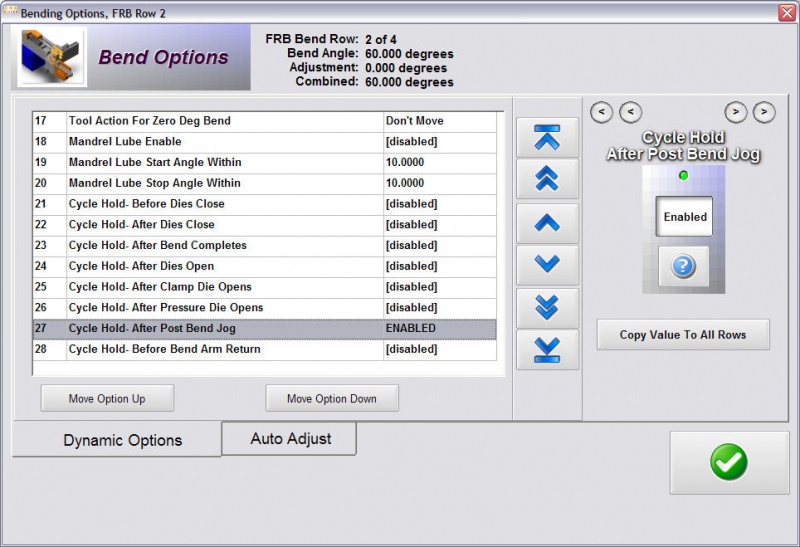Click the single up arrow button
800x547 pixels.
pos(547,222)
